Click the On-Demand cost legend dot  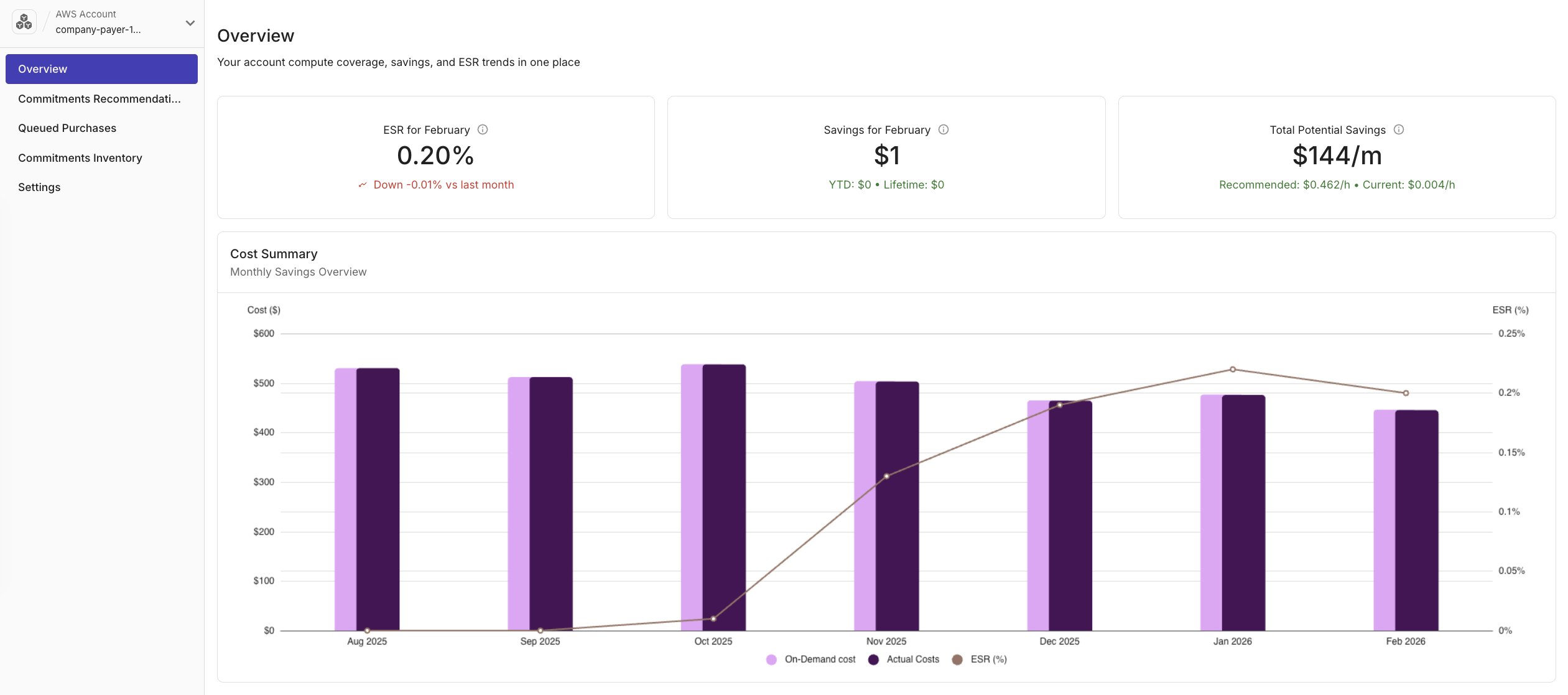771,659
